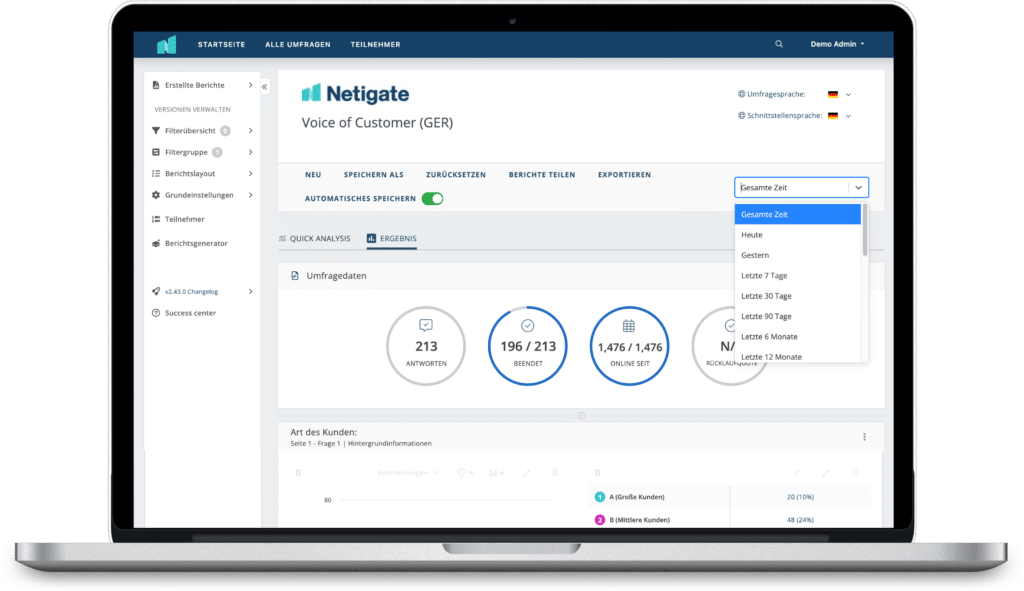Click the 196 / 213 Beendet progress circle
The height and width of the screenshot is (591, 1024).
tap(528, 345)
